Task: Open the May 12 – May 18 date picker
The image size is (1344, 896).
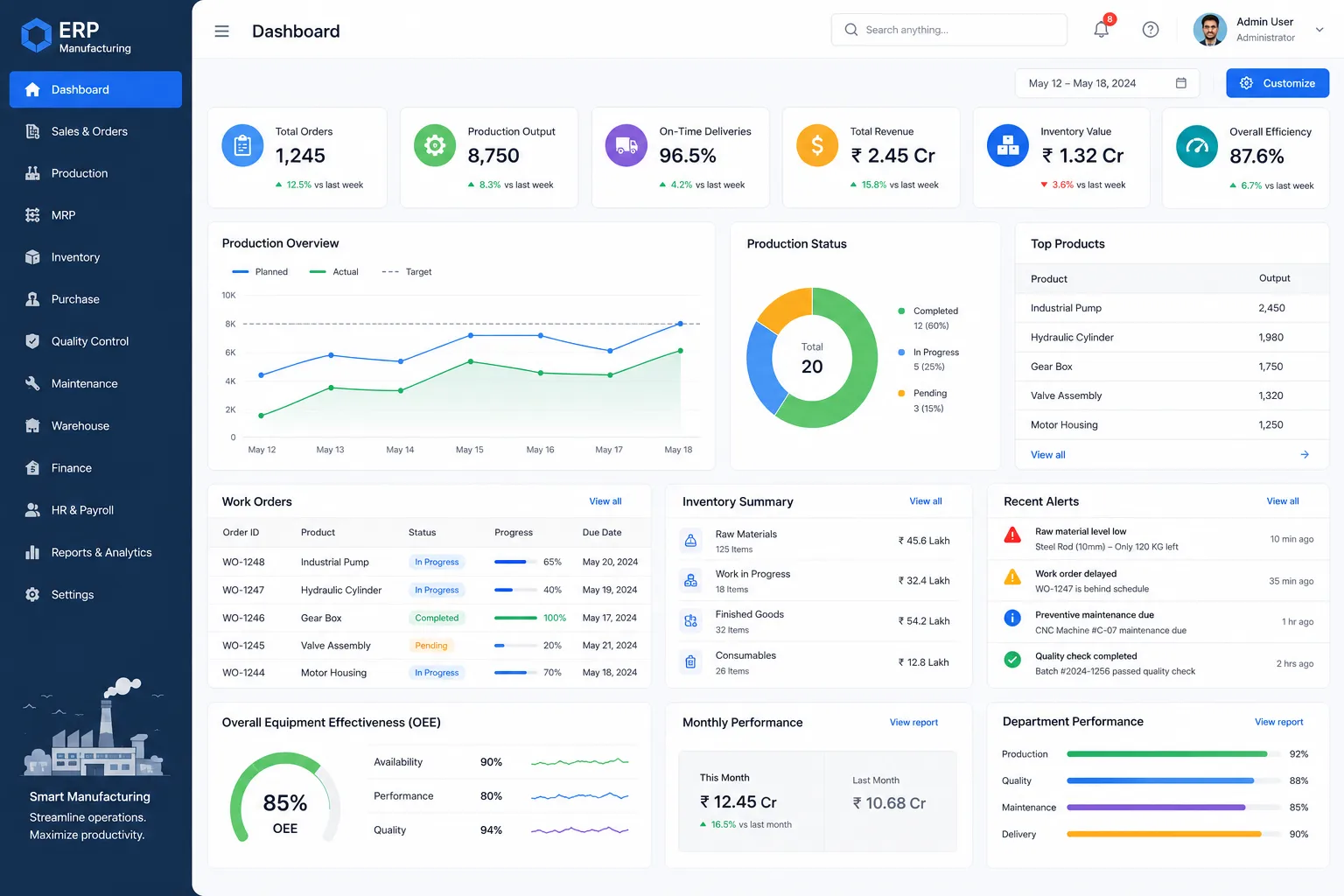Action: tap(1107, 83)
